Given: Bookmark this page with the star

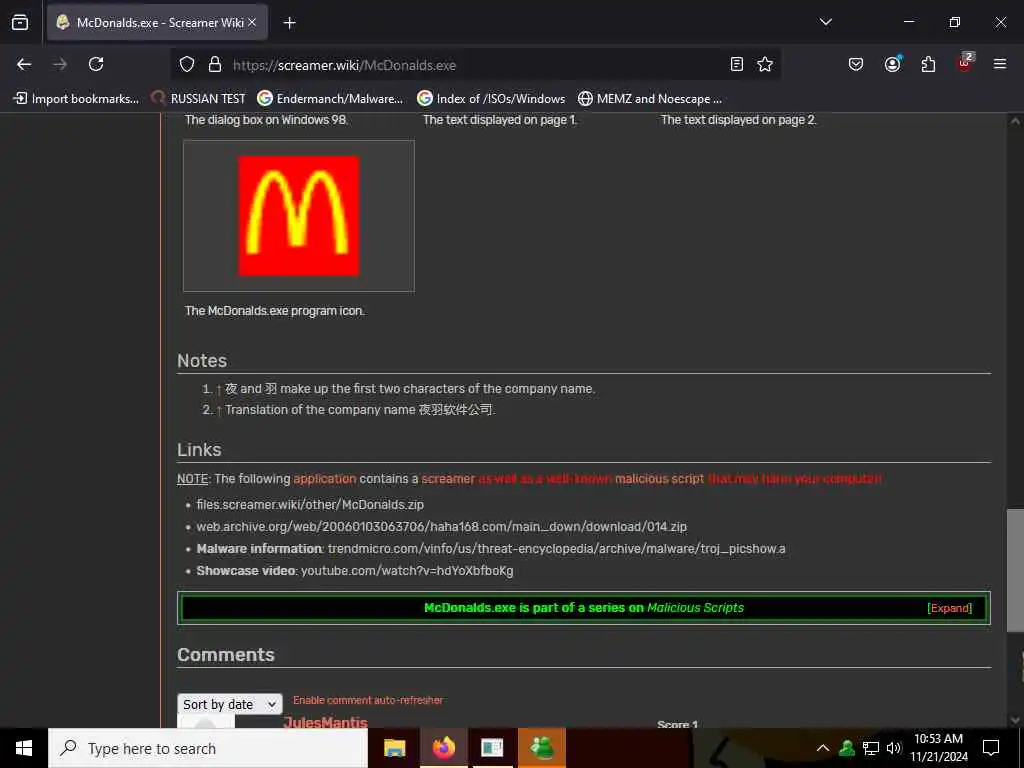Looking at the screenshot, I should [x=765, y=64].
